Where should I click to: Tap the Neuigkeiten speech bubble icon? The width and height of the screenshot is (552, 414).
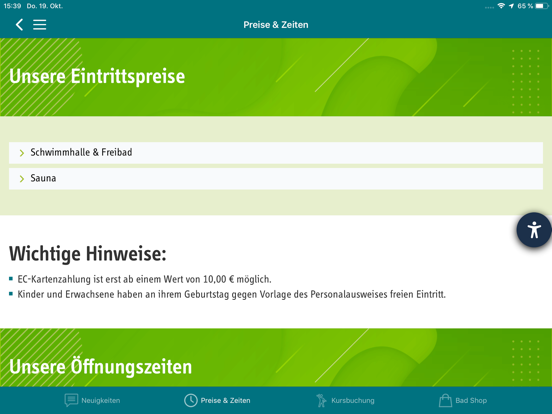coord(71,400)
